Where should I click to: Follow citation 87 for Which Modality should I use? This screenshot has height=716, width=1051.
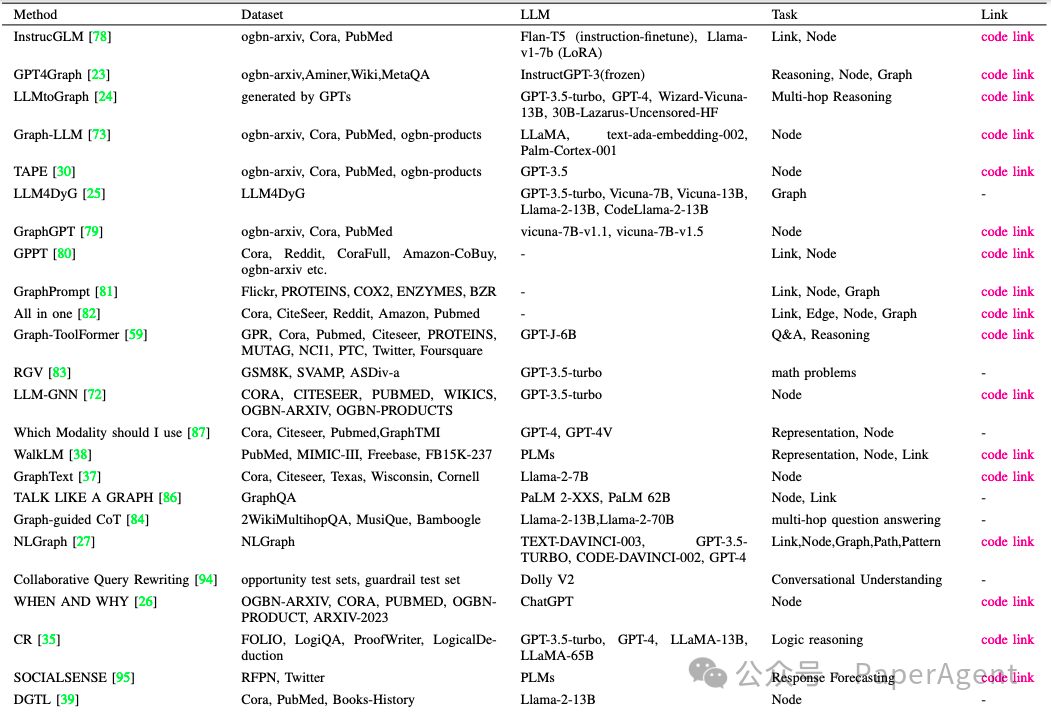pyautogui.click(x=198, y=432)
